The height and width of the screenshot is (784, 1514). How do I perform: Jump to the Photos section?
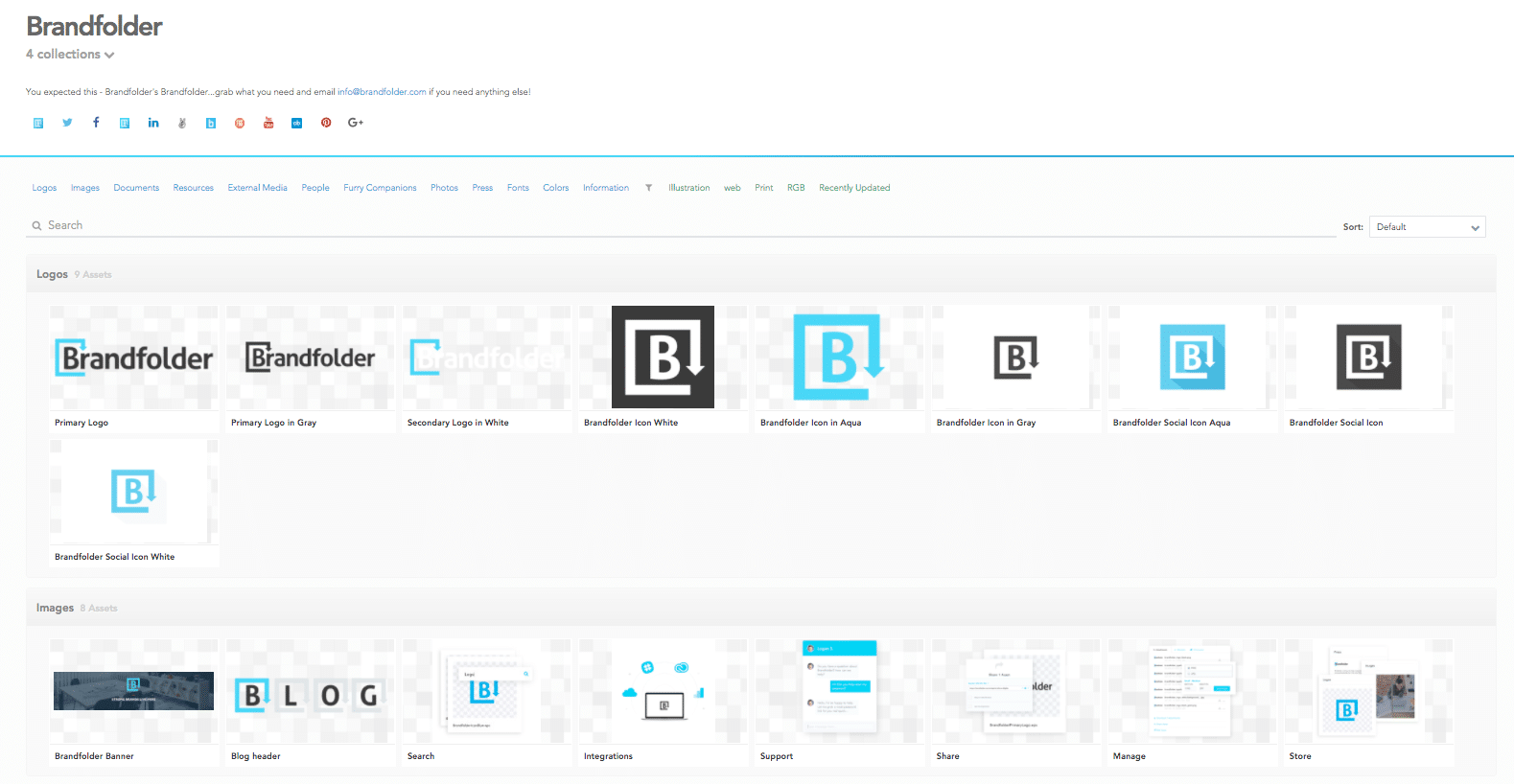[x=444, y=188]
